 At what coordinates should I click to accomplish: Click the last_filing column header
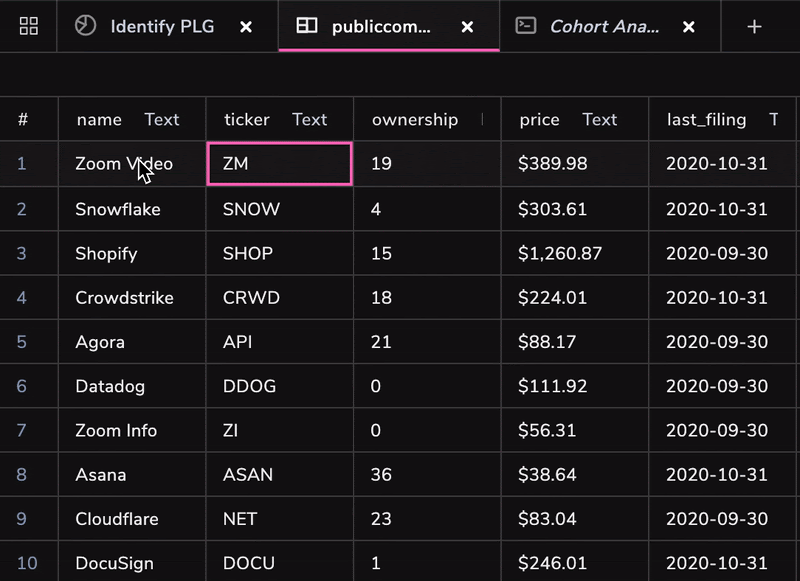tap(706, 120)
